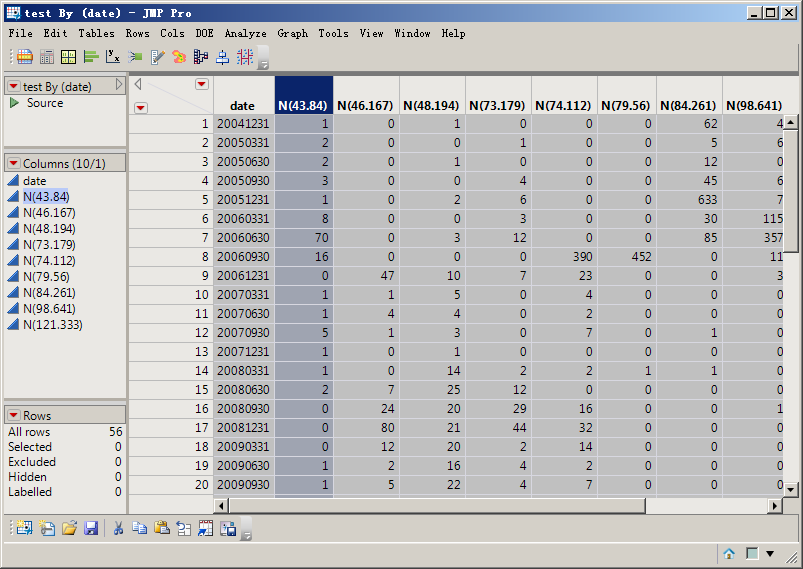
Task: Click the N(74.112) column header
Action: coord(564,105)
